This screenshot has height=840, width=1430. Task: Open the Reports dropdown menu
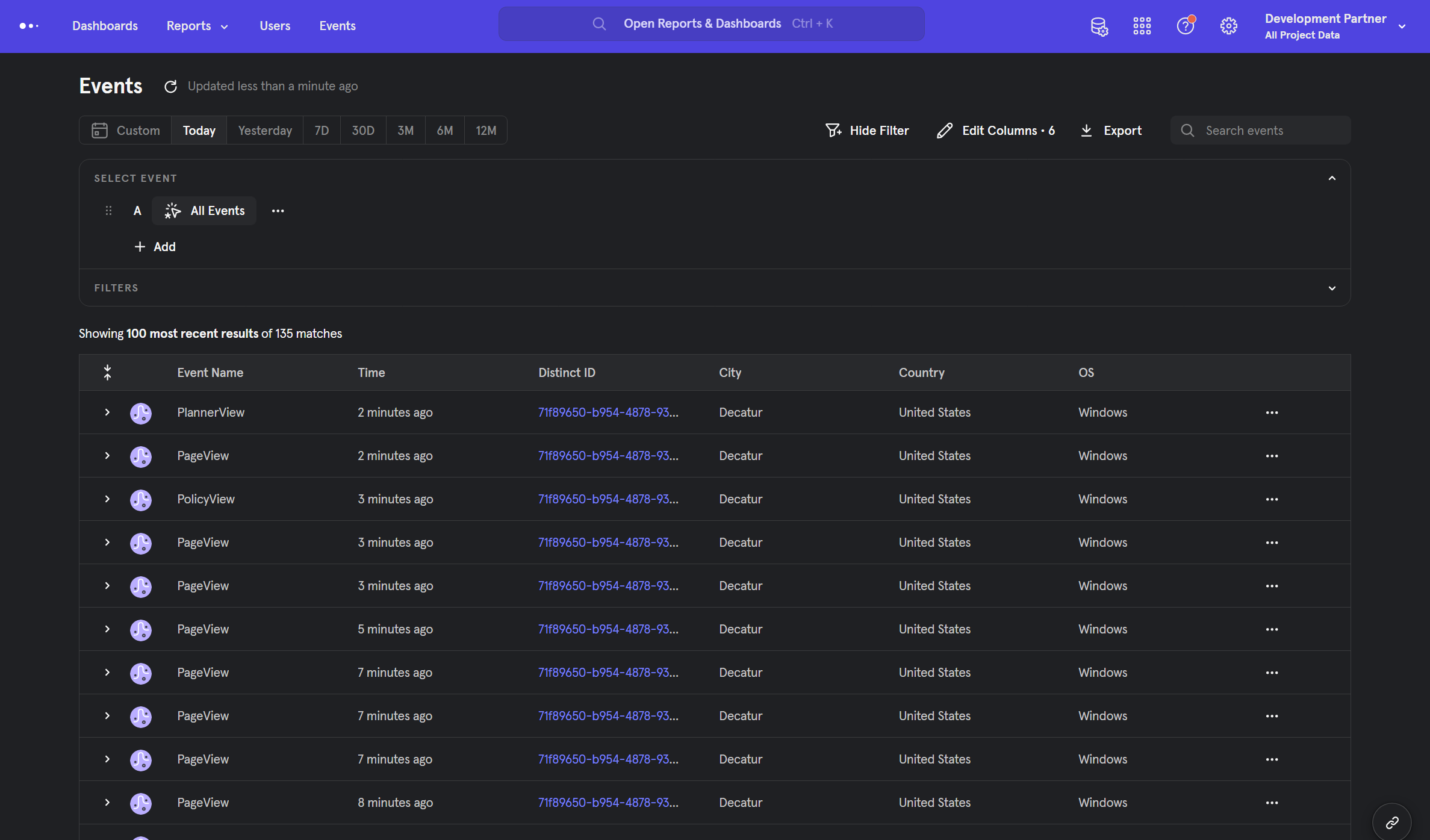click(x=197, y=26)
